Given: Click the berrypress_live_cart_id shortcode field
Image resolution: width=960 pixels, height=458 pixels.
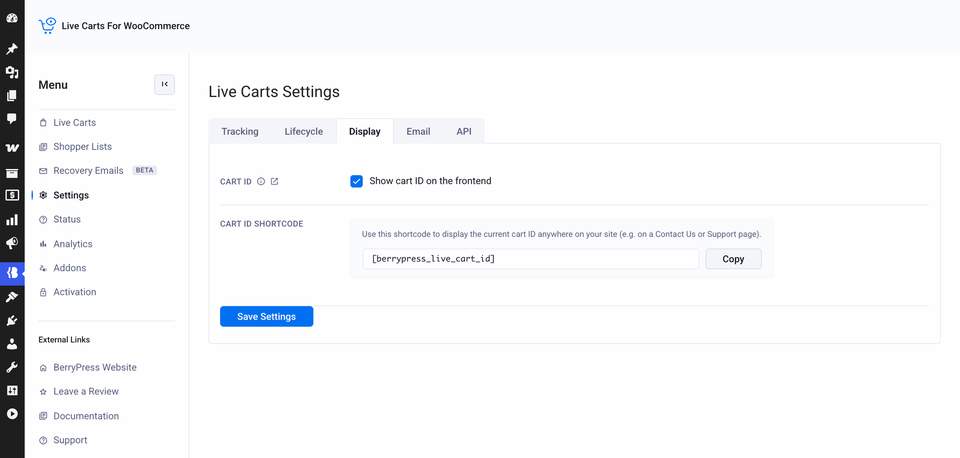Looking at the screenshot, I should (531, 259).
